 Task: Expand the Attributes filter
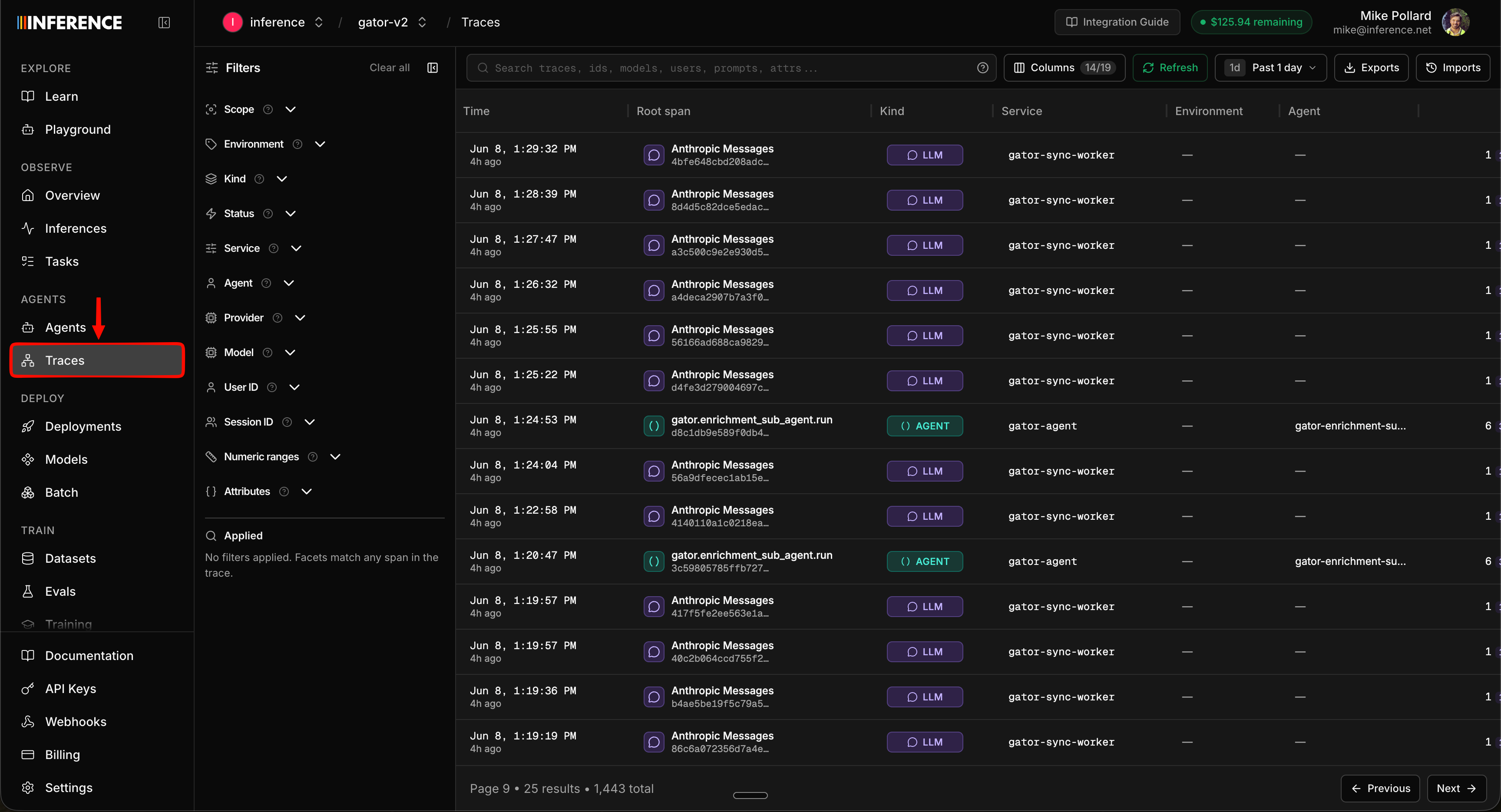click(307, 492)
